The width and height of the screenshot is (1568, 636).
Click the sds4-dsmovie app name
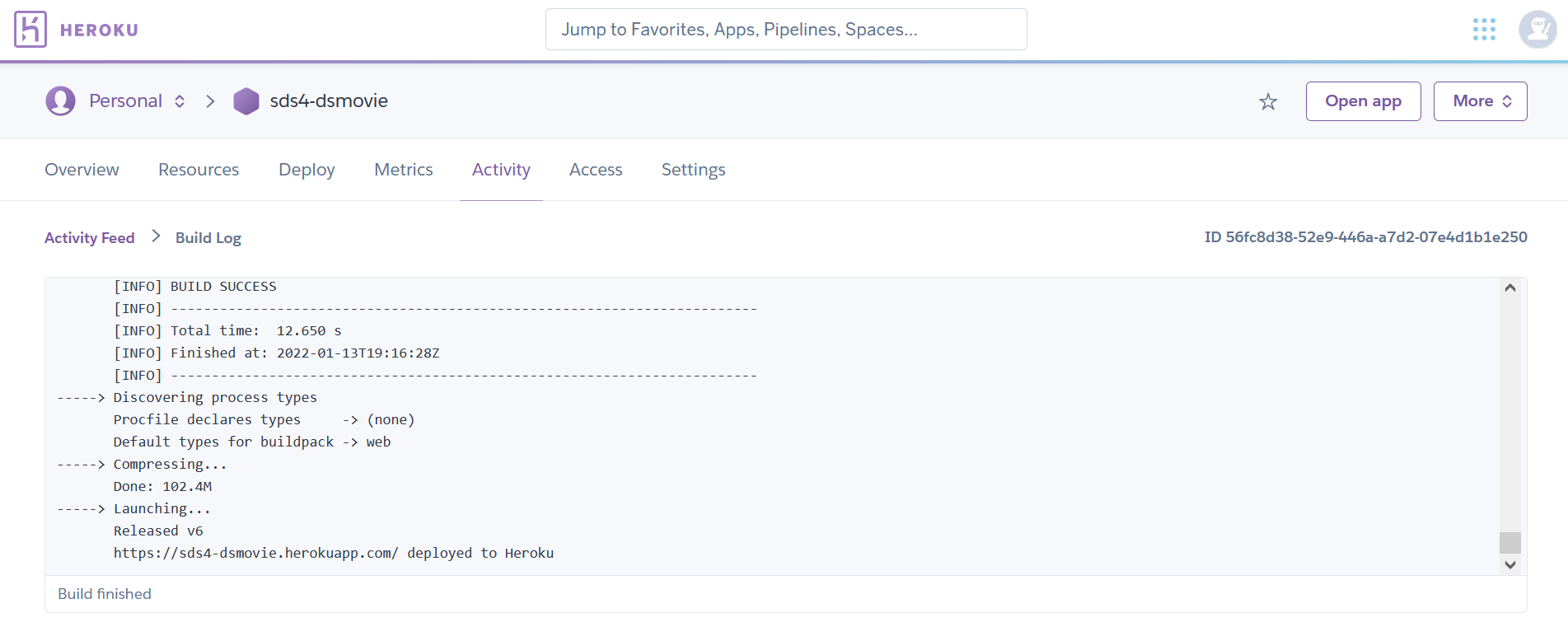pyautogui.click(x=329, y=101)
